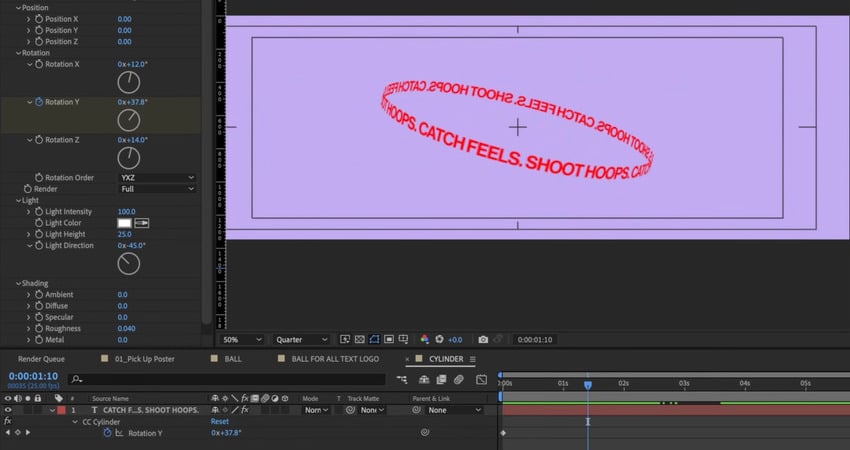Open the CYLINDER panel menu icon
The height and width of the screenshot is (450, 850).
click(x=473, y=359)
